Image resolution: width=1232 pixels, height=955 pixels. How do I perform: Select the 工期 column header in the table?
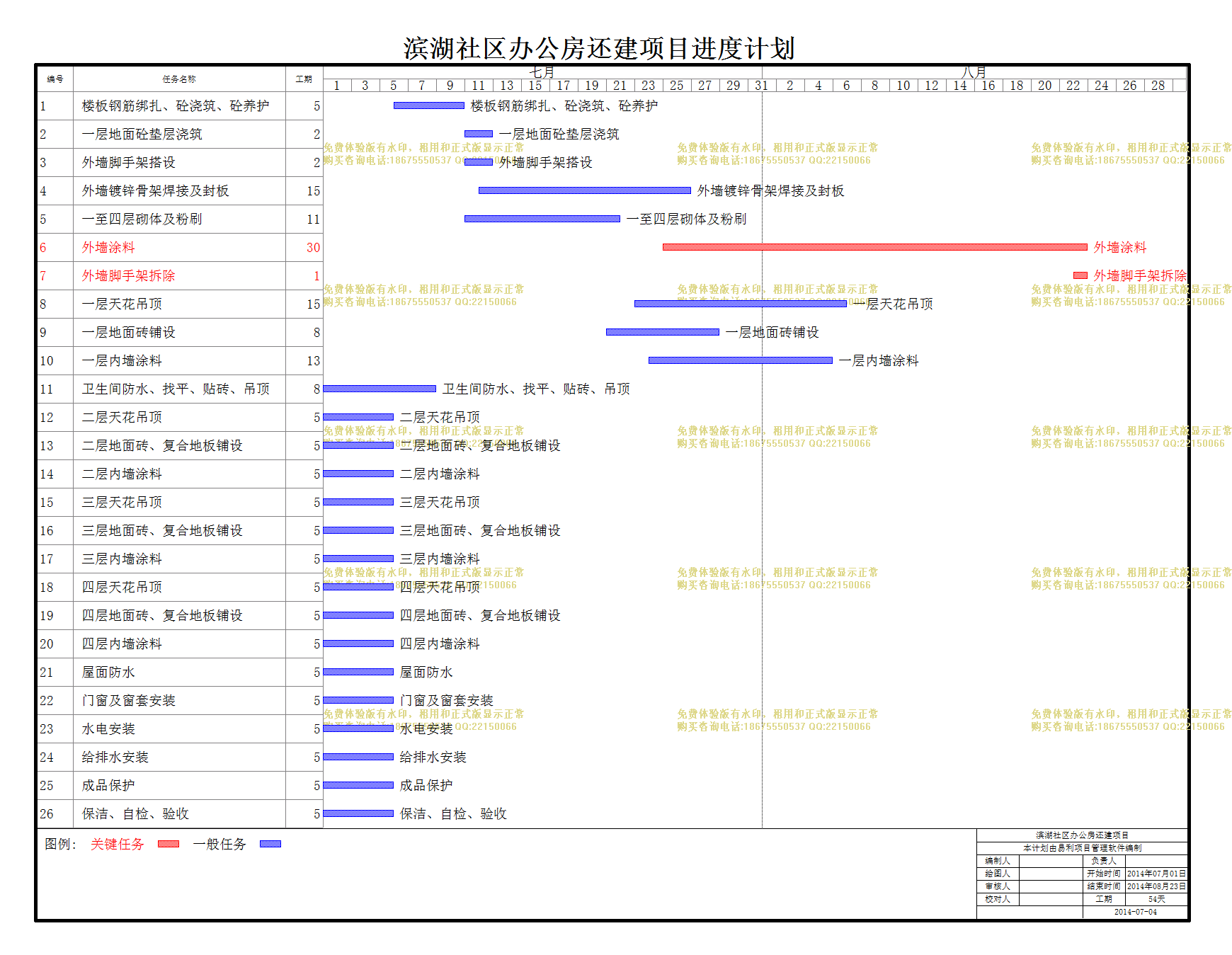pos(304,79)
